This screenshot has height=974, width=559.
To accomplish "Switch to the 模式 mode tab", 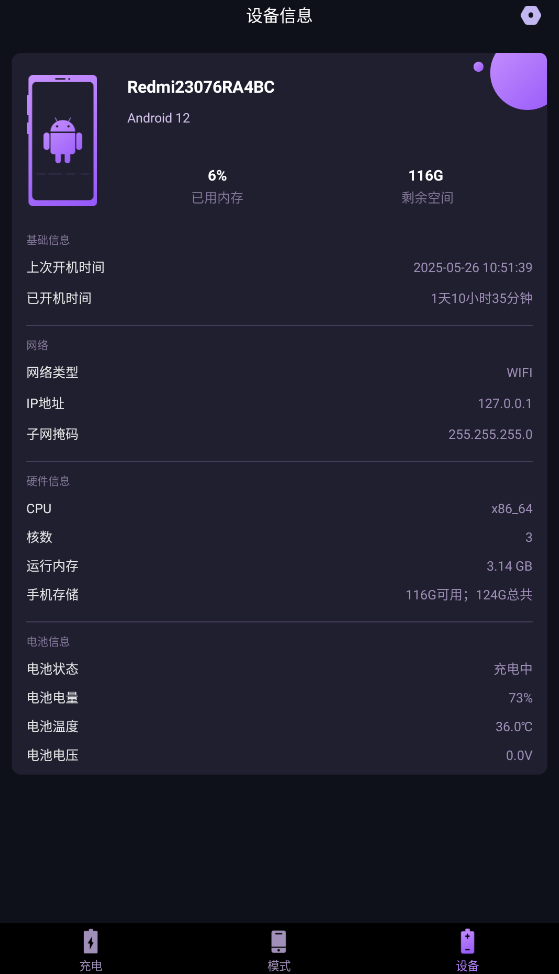I will [x=279, y=950].
